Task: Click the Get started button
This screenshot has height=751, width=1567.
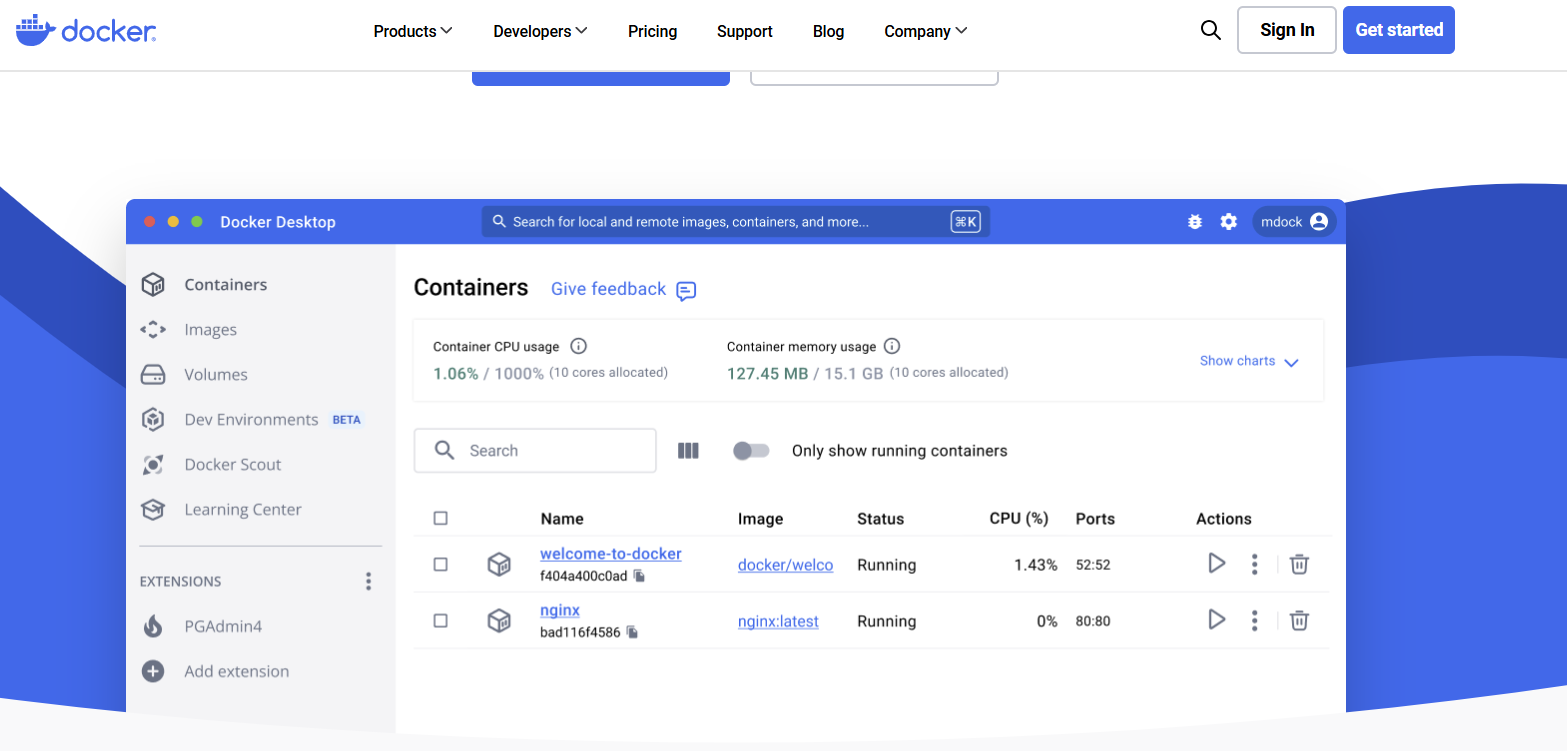Action: coord(1399,30)
